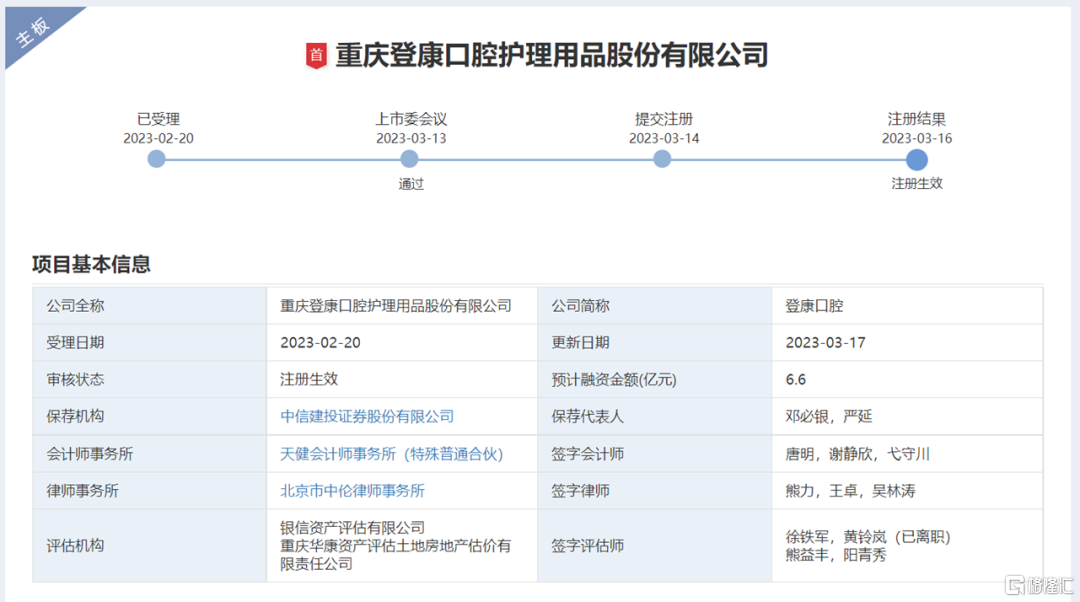Open the 天健会计师事务所 (特殊普通合伙) link
The width and height of the screenshot is (1080, 602).
tap(391, 454)
